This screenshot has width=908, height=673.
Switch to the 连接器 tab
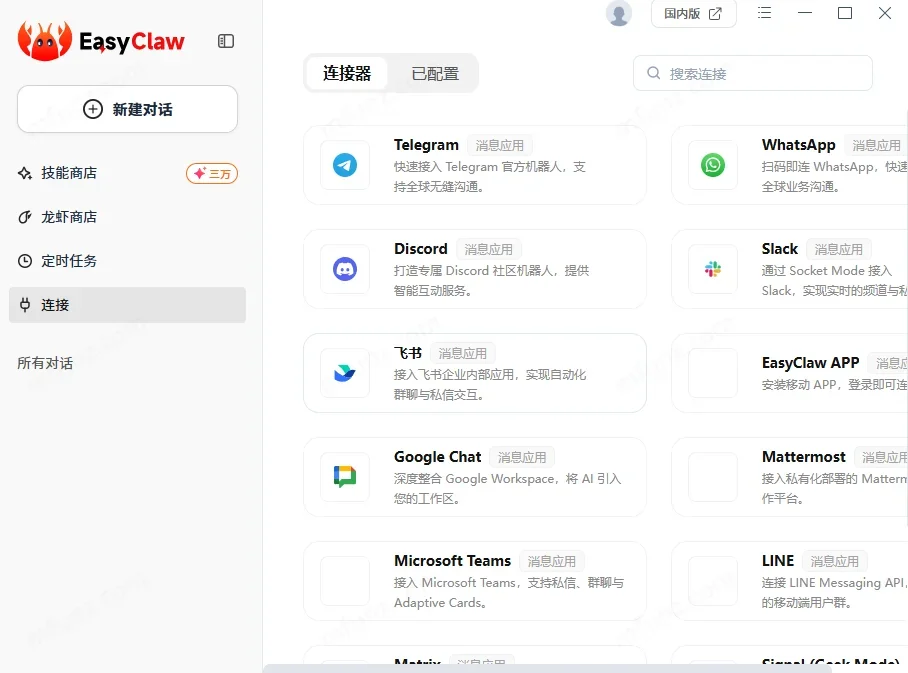[x=347, y=73]
